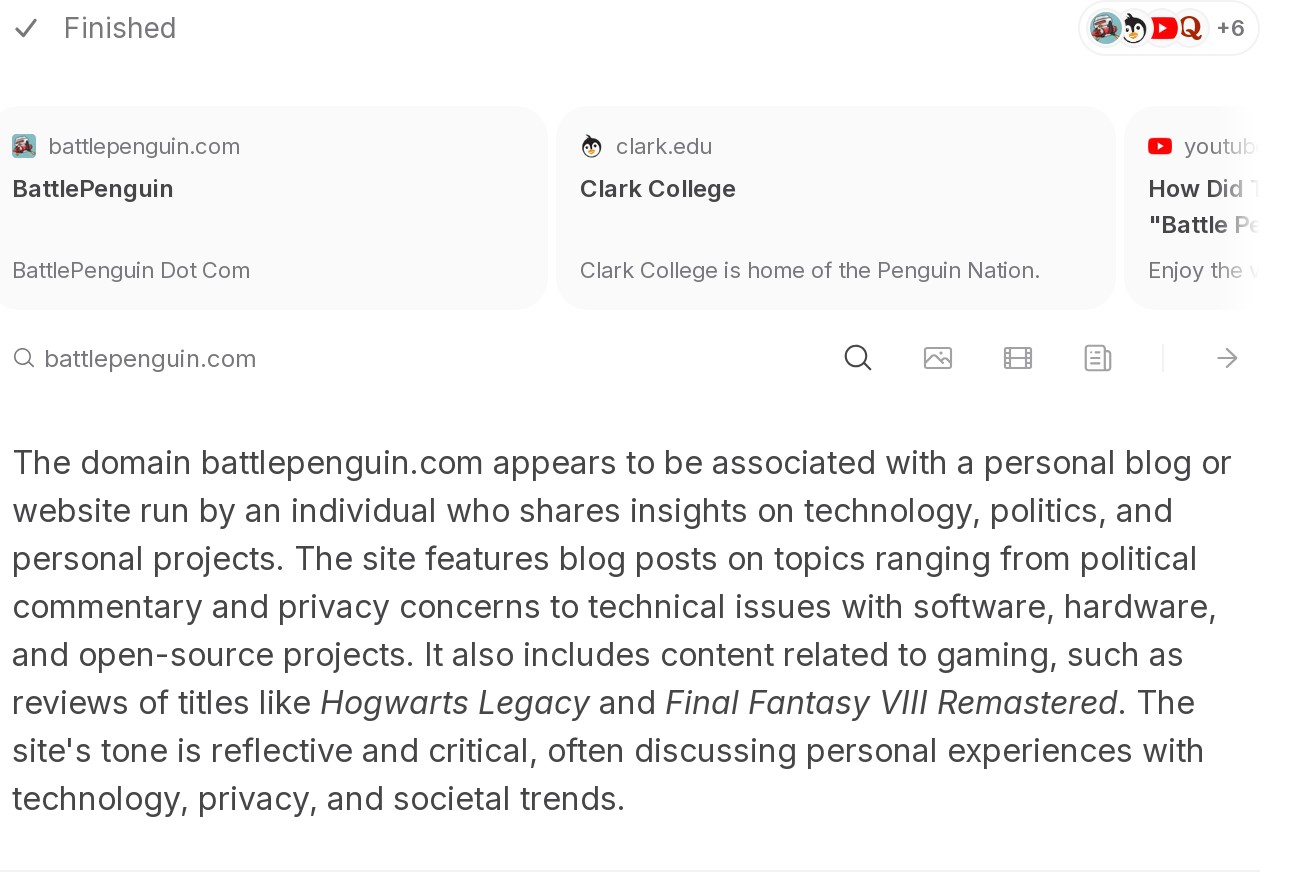Click the clark.edu domain text
This screenshot has width=1304, height=874.
664,146
